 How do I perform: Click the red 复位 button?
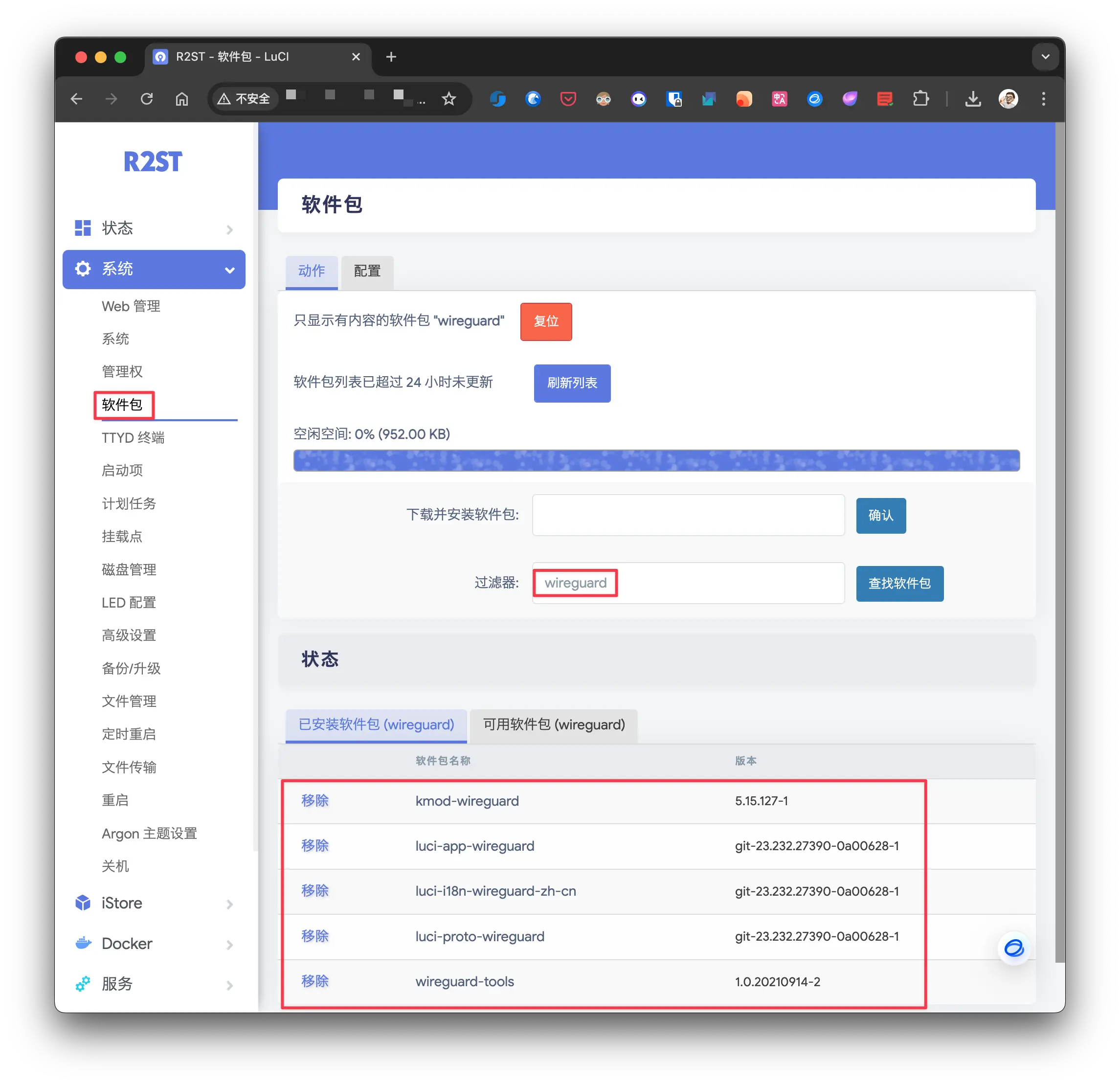point(546,321)
